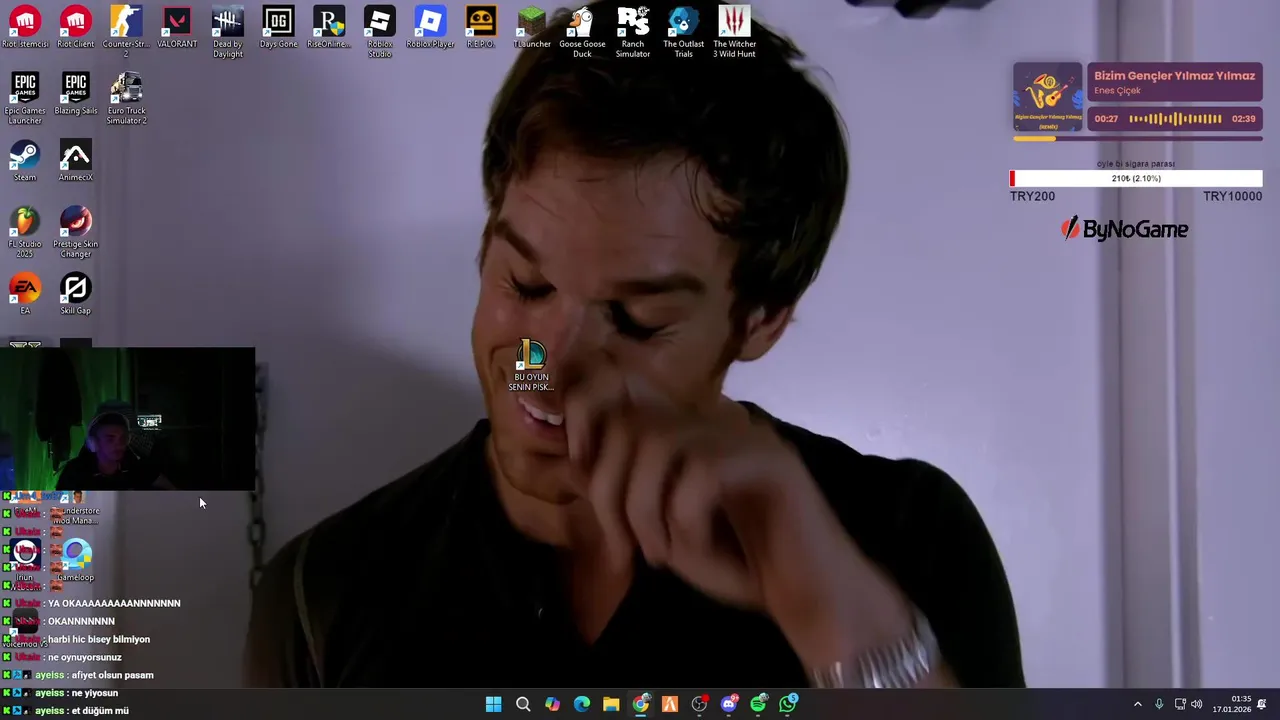The image size is (1280, 720).
Task: Open the Ranch Simulator shortcut
Action: [633, 31]
